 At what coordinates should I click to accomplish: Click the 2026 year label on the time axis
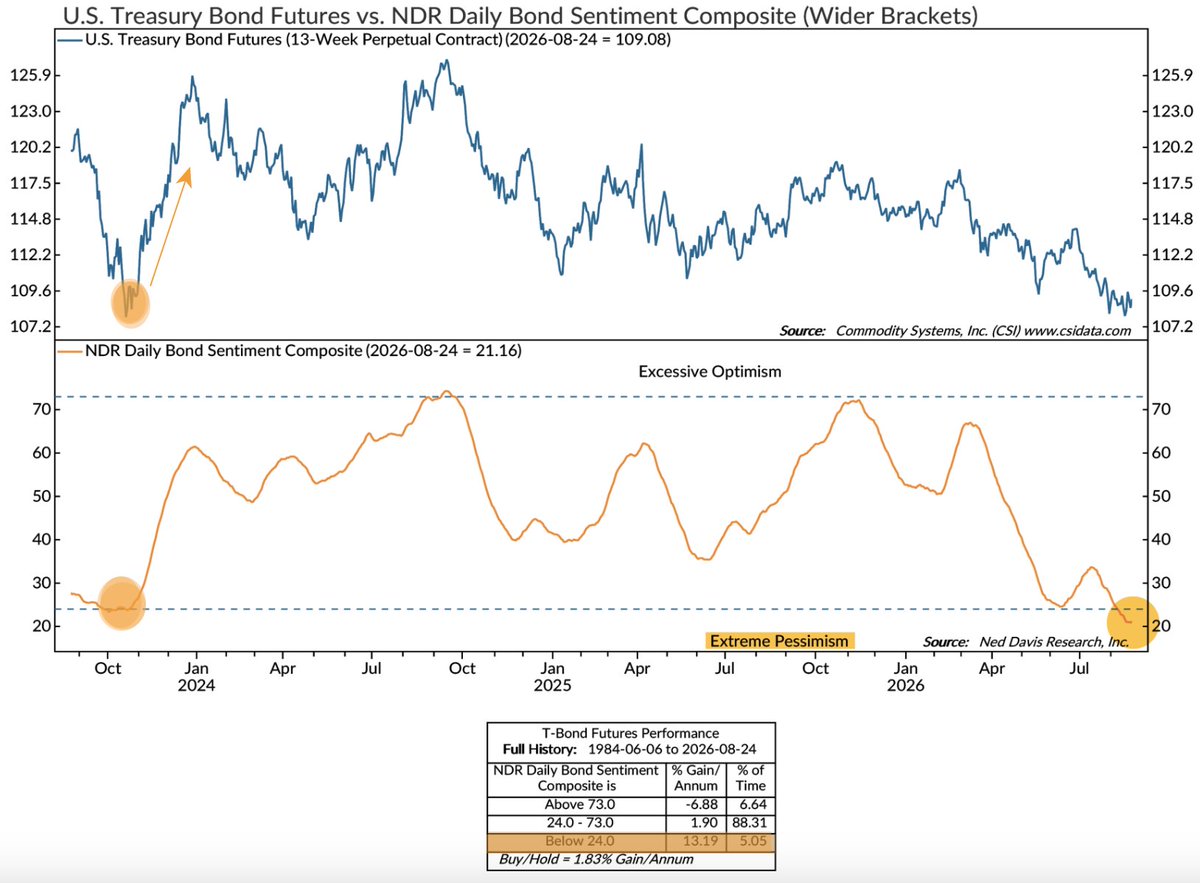(x=904, y=686)
